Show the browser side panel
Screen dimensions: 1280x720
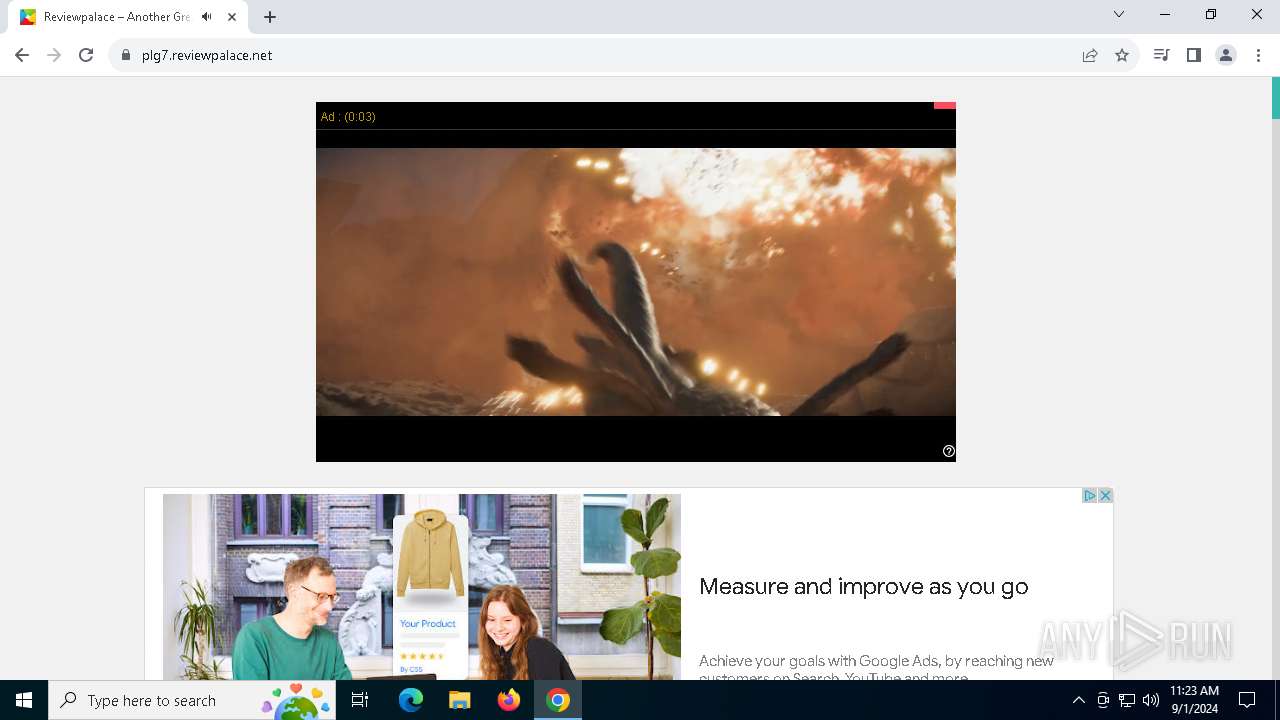click(x=1193, y=55)
